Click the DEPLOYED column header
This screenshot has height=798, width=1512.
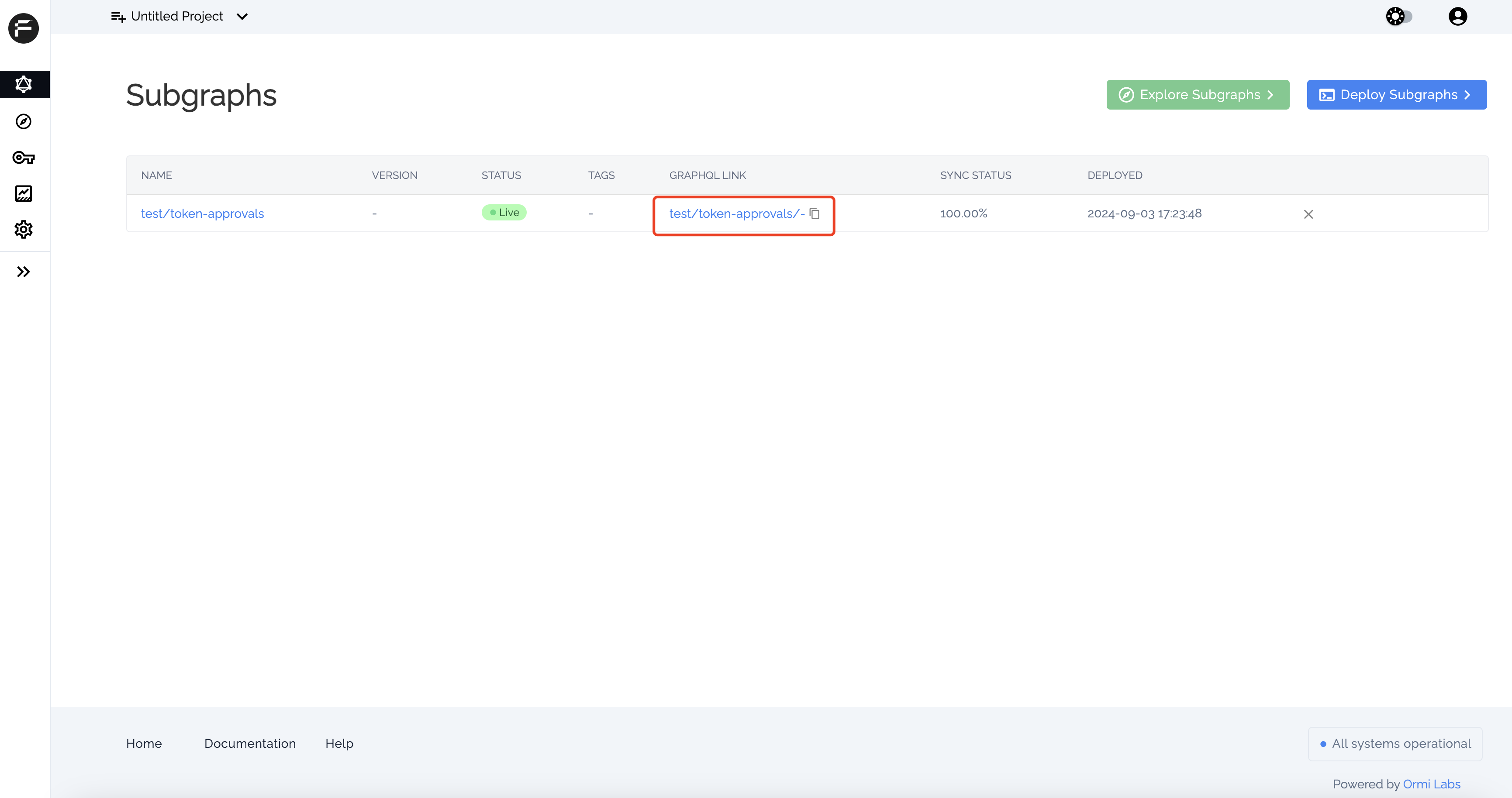(1115, 175)
